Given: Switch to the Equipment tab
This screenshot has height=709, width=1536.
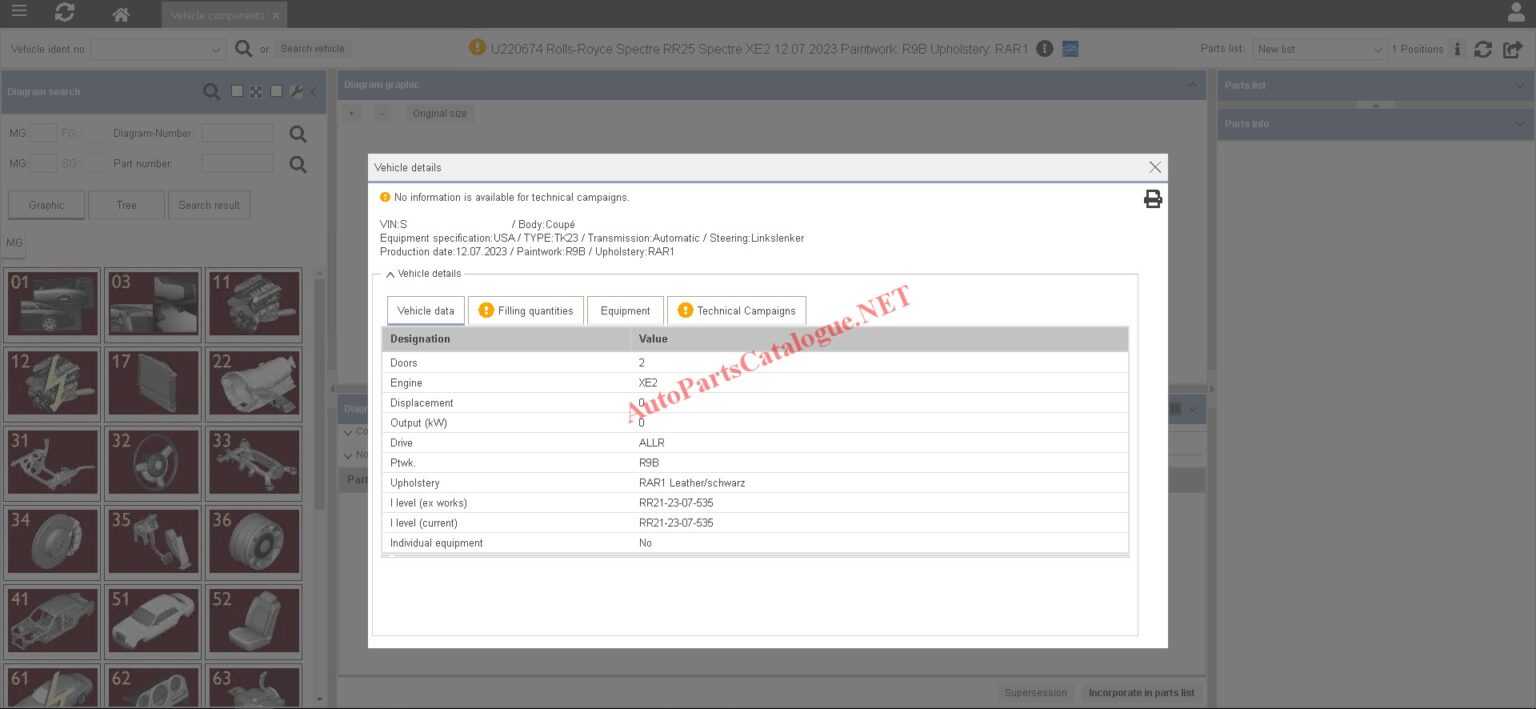Looking at the screenshot, I should point(624,310).
